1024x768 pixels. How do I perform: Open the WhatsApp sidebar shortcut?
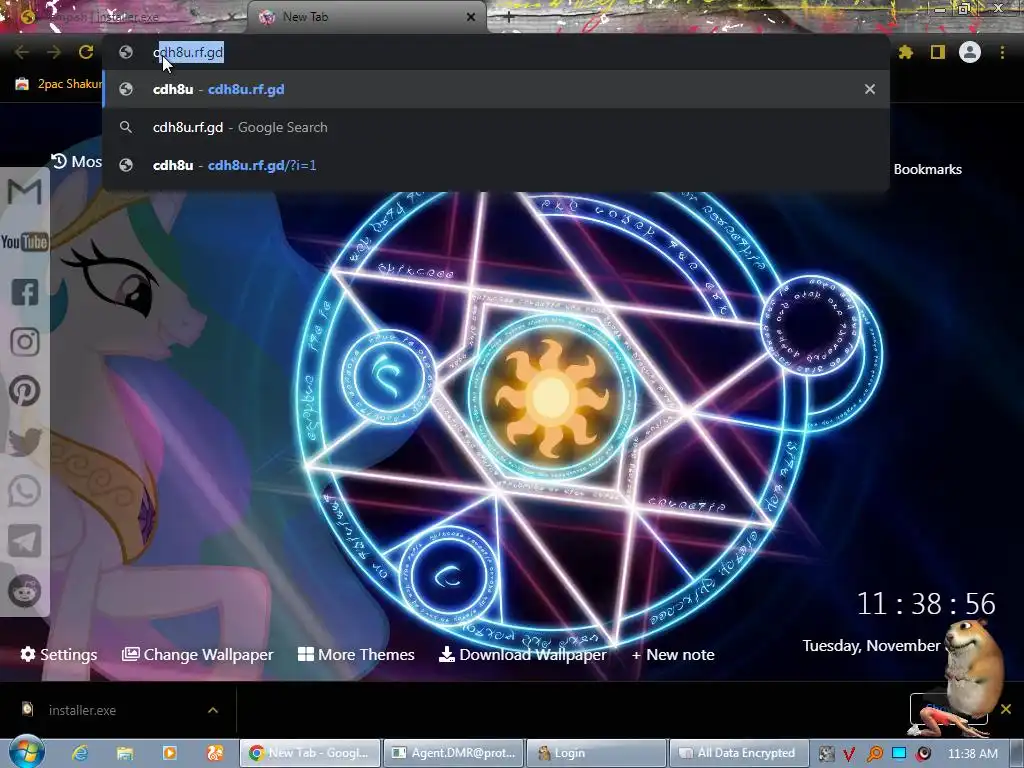click(25, 491)
